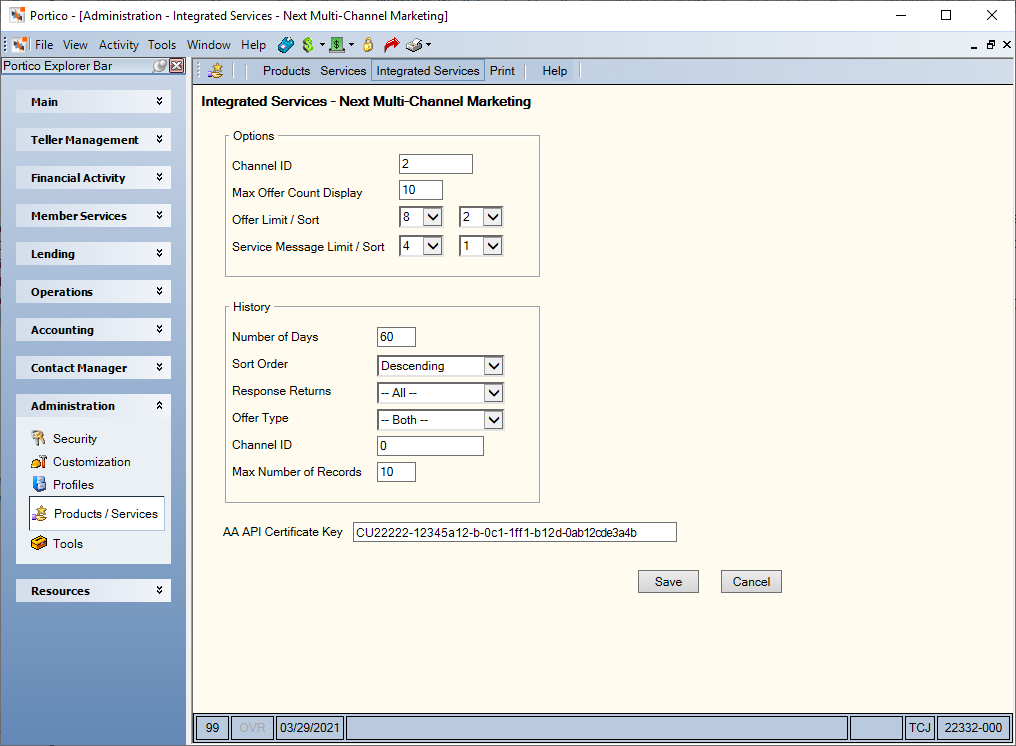This screenshot has height=746, width=1016.
Task: Open the Tools menu in the menu bar
Action: [x=162, y=45]
